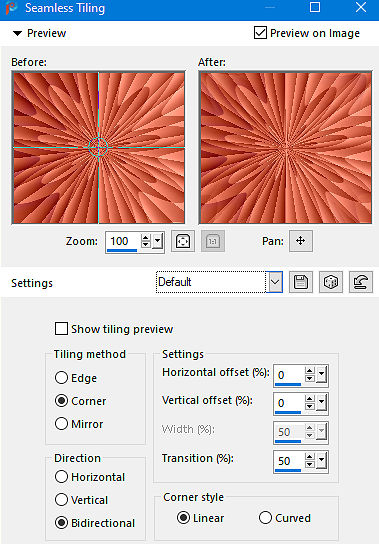Select Horizontal direction option
The width and height of the screenshot is (379, 544).
[61, 477]
